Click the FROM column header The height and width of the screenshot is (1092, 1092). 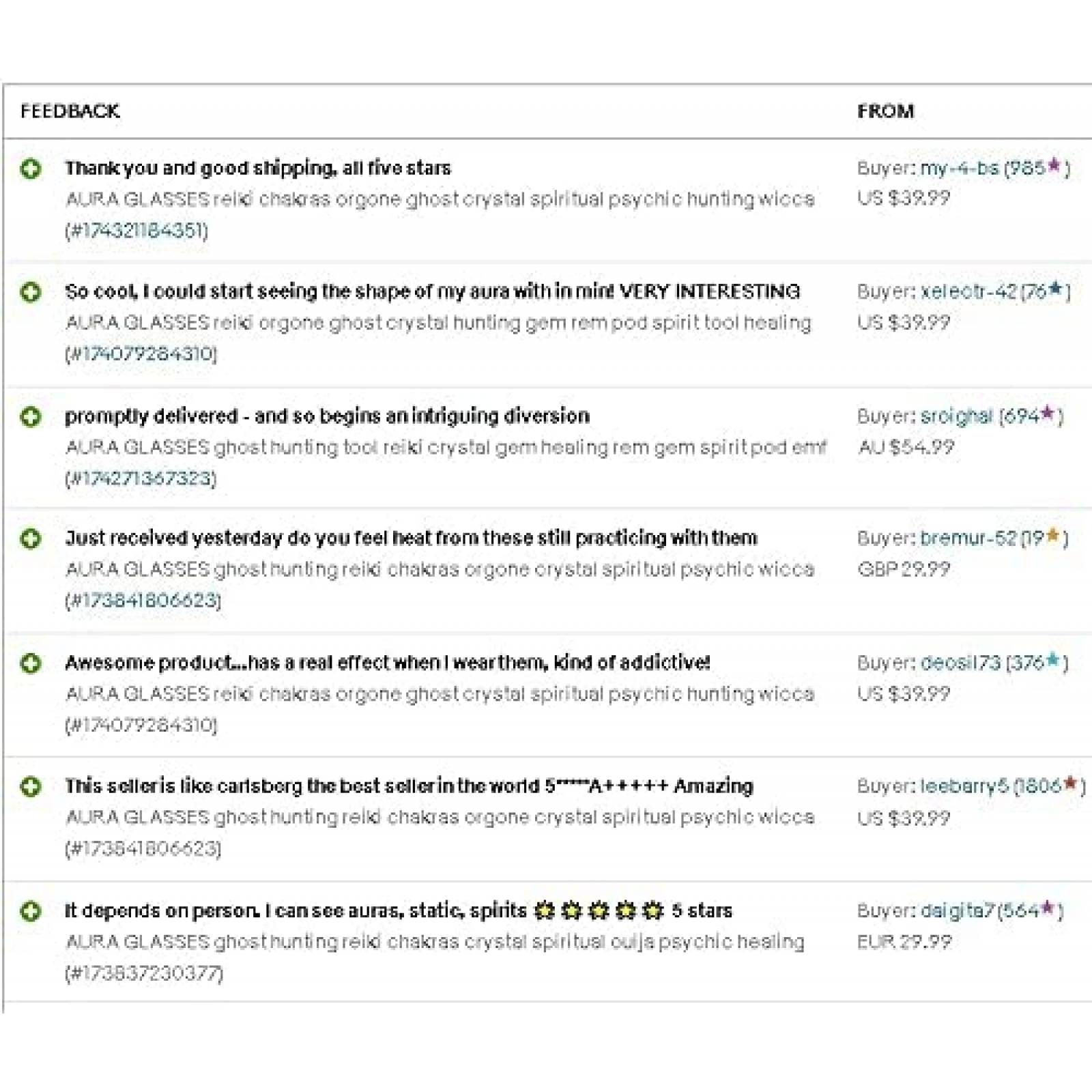tap(885, 111)
